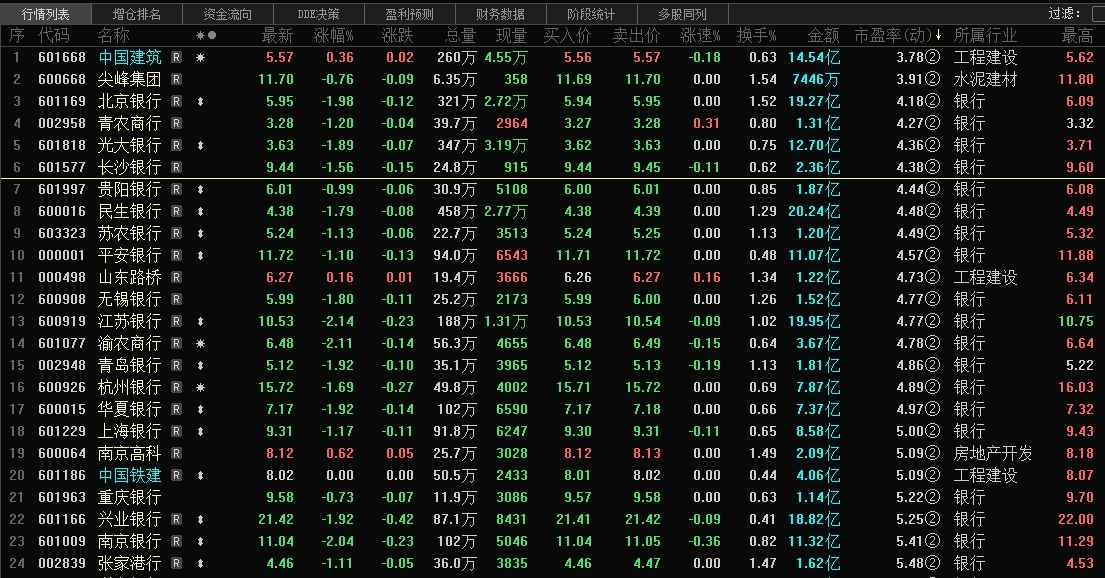The width and height of the screenshot is (1105, 578).
Task: Click the R icon beside 青农商行
Action: click(176, 123)
